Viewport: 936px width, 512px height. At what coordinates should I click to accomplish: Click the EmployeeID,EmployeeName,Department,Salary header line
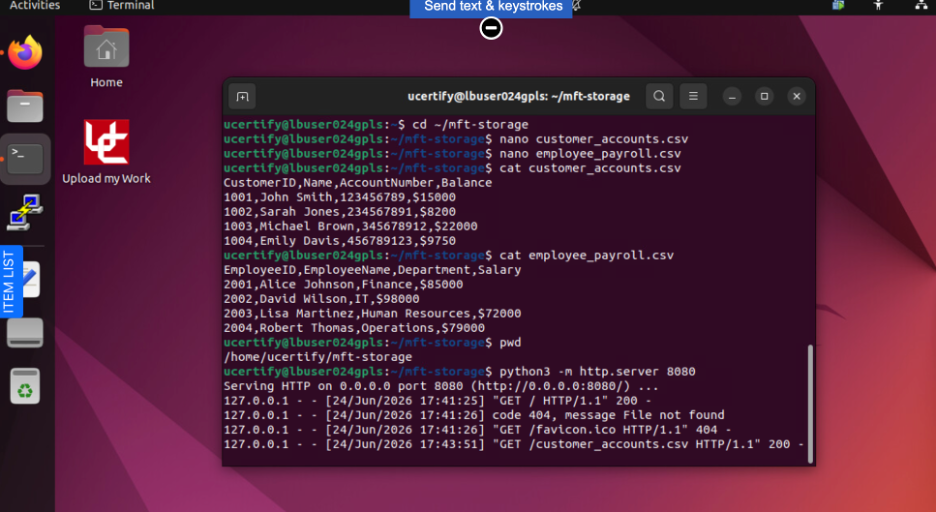pyautogui.click(x=372, y=270)
